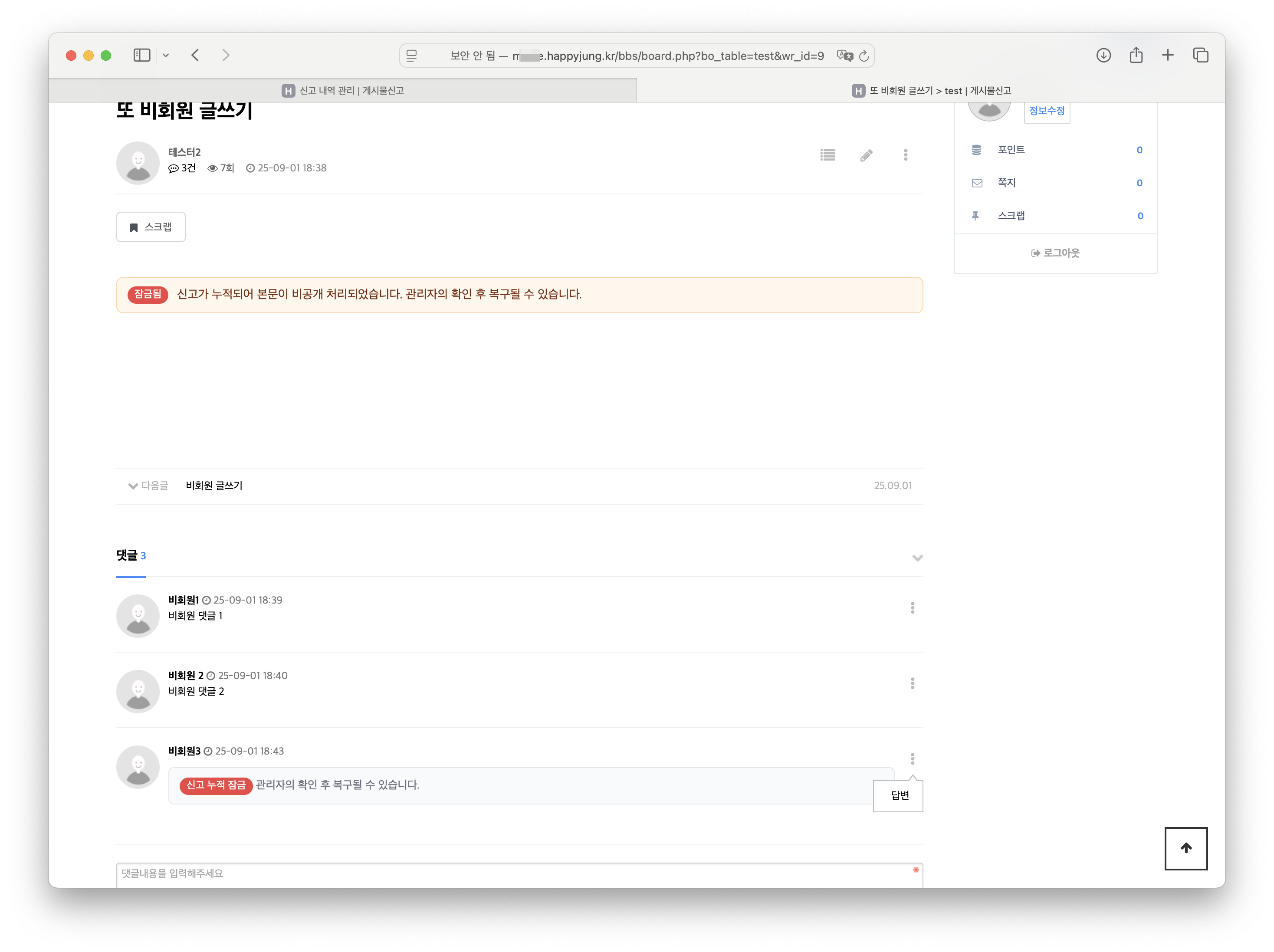Click the 비회원 2 commenter avatar

coord(138,692)
